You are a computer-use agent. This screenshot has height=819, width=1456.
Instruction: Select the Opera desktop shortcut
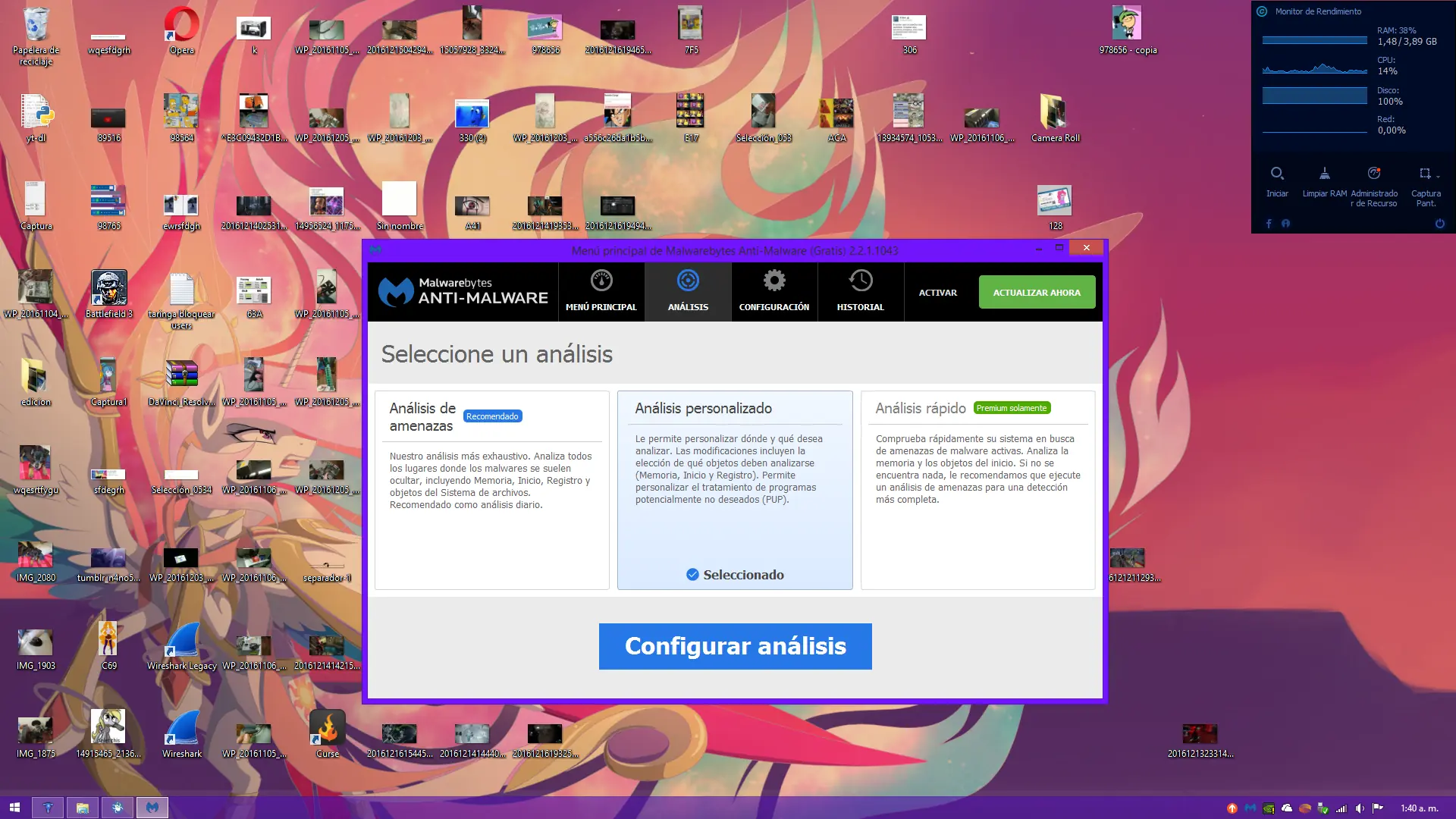(x=181, y=30)
